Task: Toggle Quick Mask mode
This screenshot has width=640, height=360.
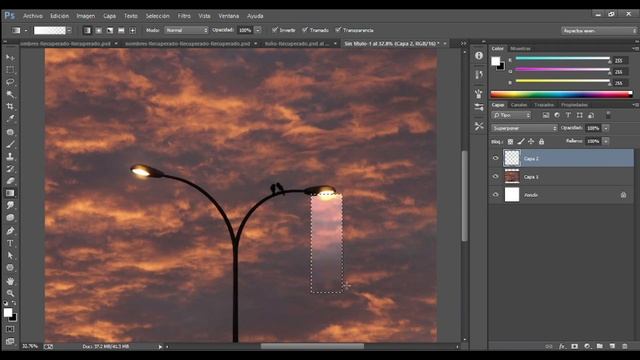Action: coord(10,329)
